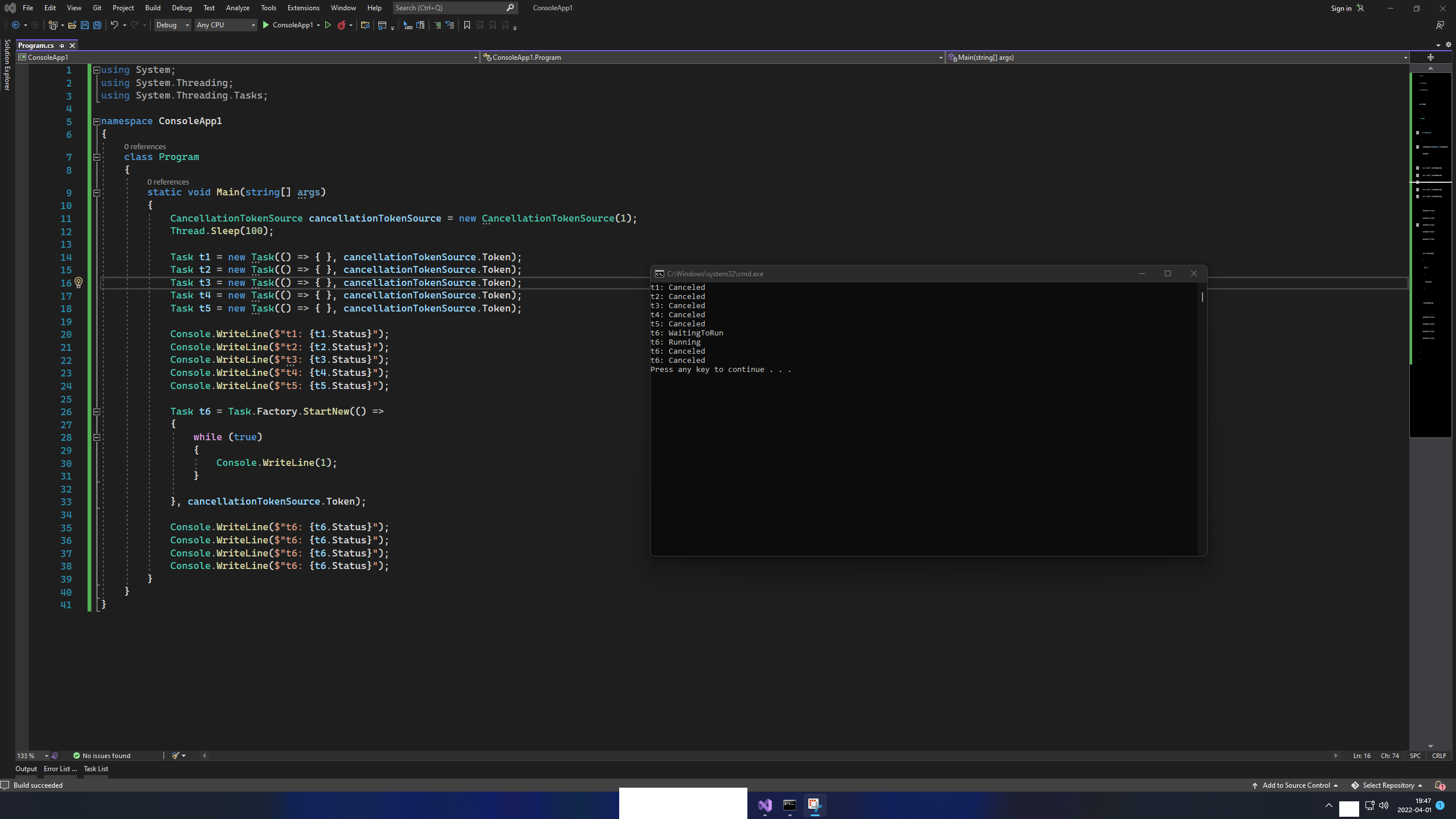The image size is (1456, 819).
Task: Start without debugging using the hollow play icon
Action: [328, 25]
